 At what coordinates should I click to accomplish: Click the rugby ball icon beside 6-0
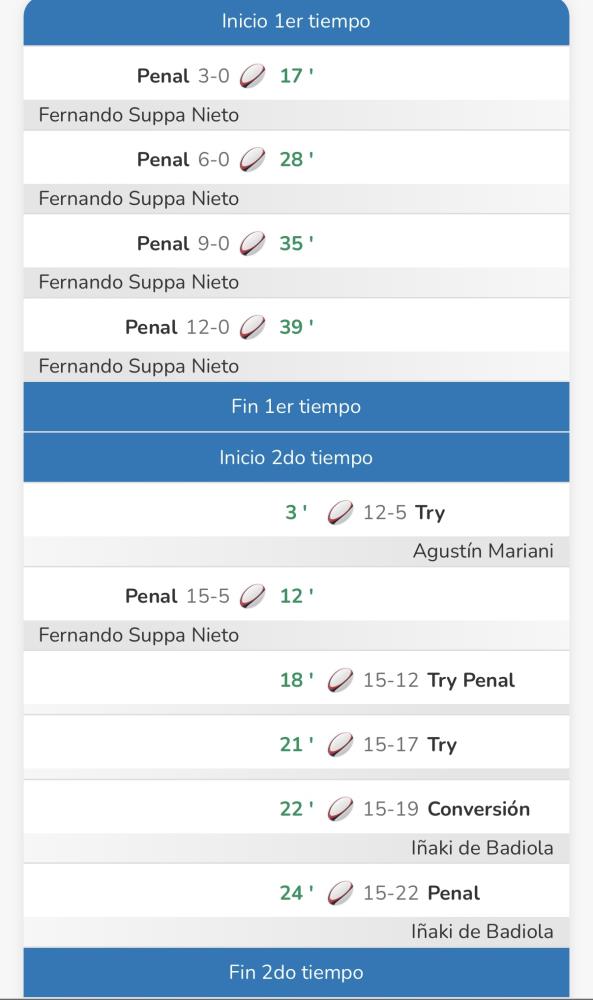(253, 159)
